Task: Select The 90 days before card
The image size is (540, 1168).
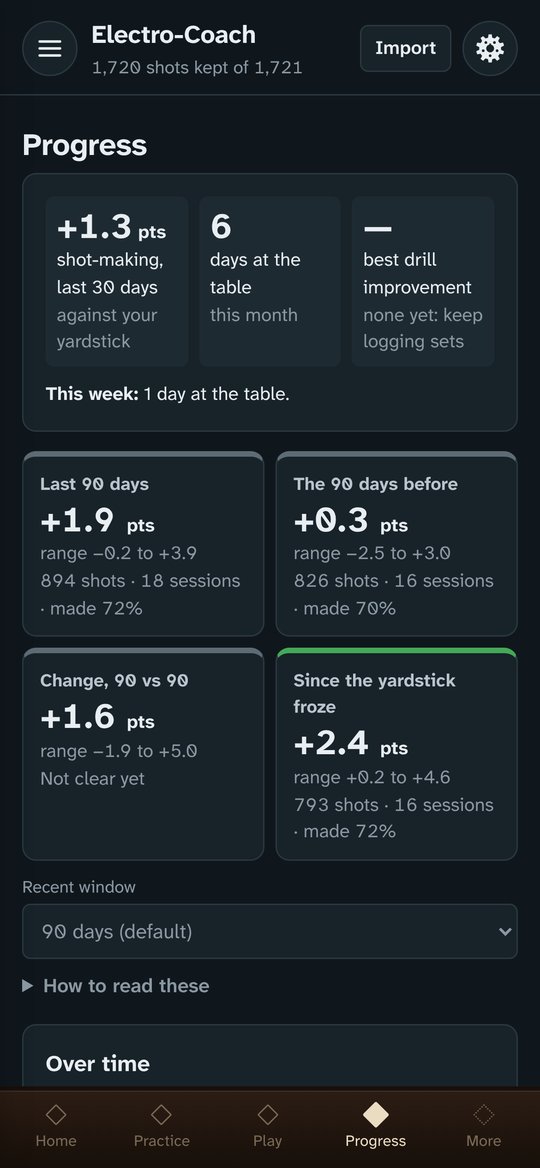Action: [396, 544]
